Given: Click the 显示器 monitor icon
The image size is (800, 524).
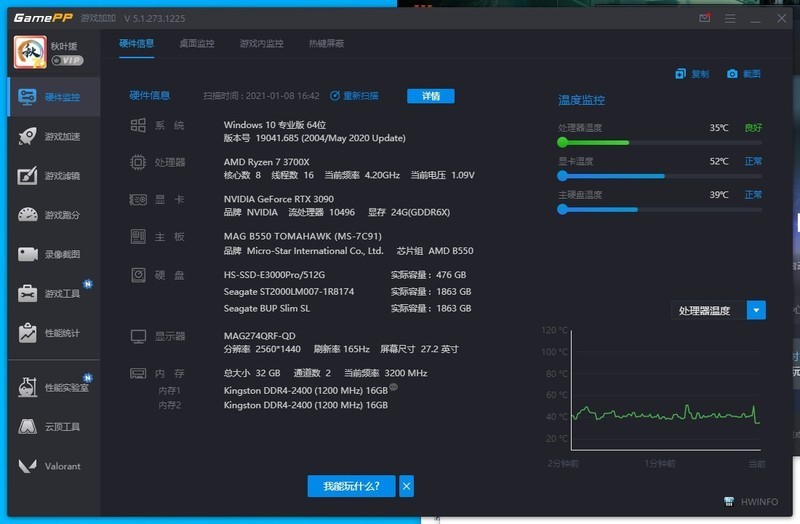Looking at the screenshot, I should (x=138, y=336).
